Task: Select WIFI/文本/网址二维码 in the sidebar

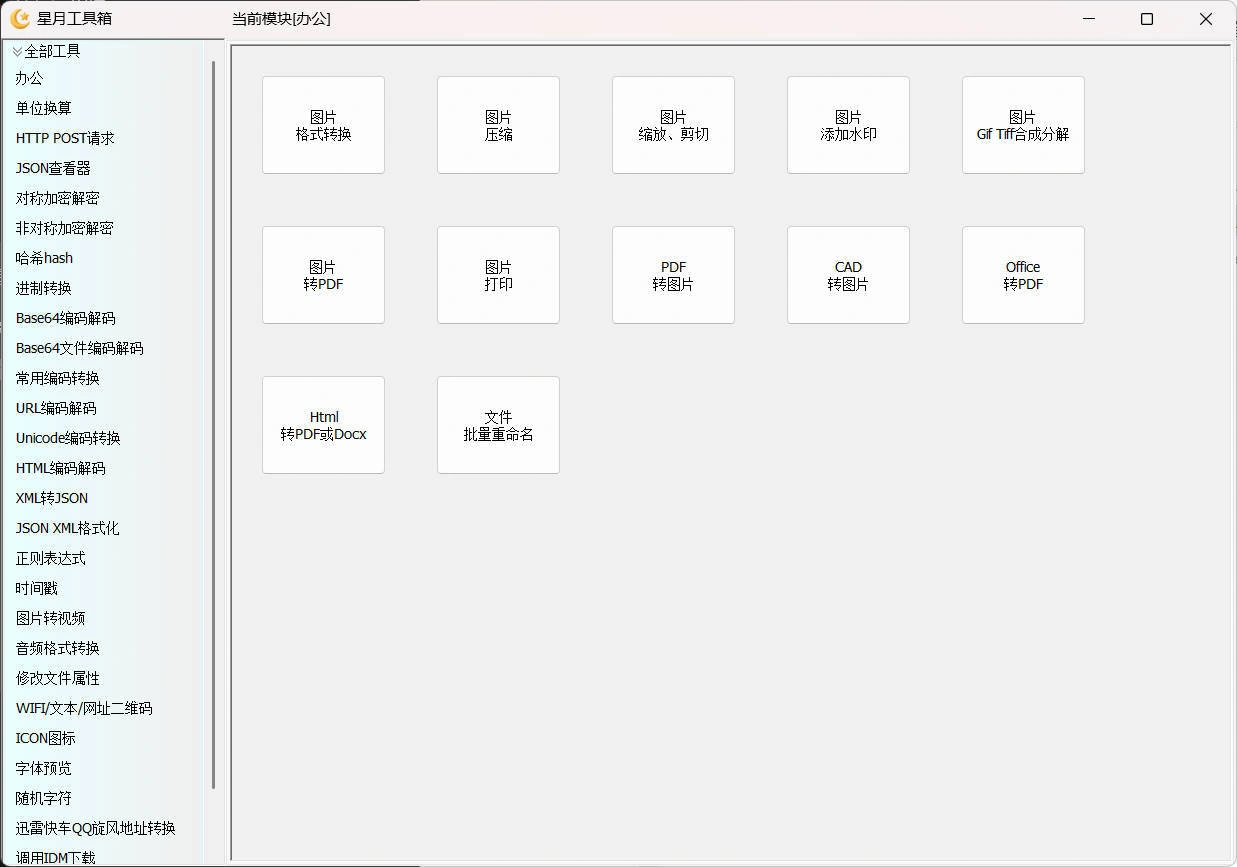Action: (x=84, y=708)
